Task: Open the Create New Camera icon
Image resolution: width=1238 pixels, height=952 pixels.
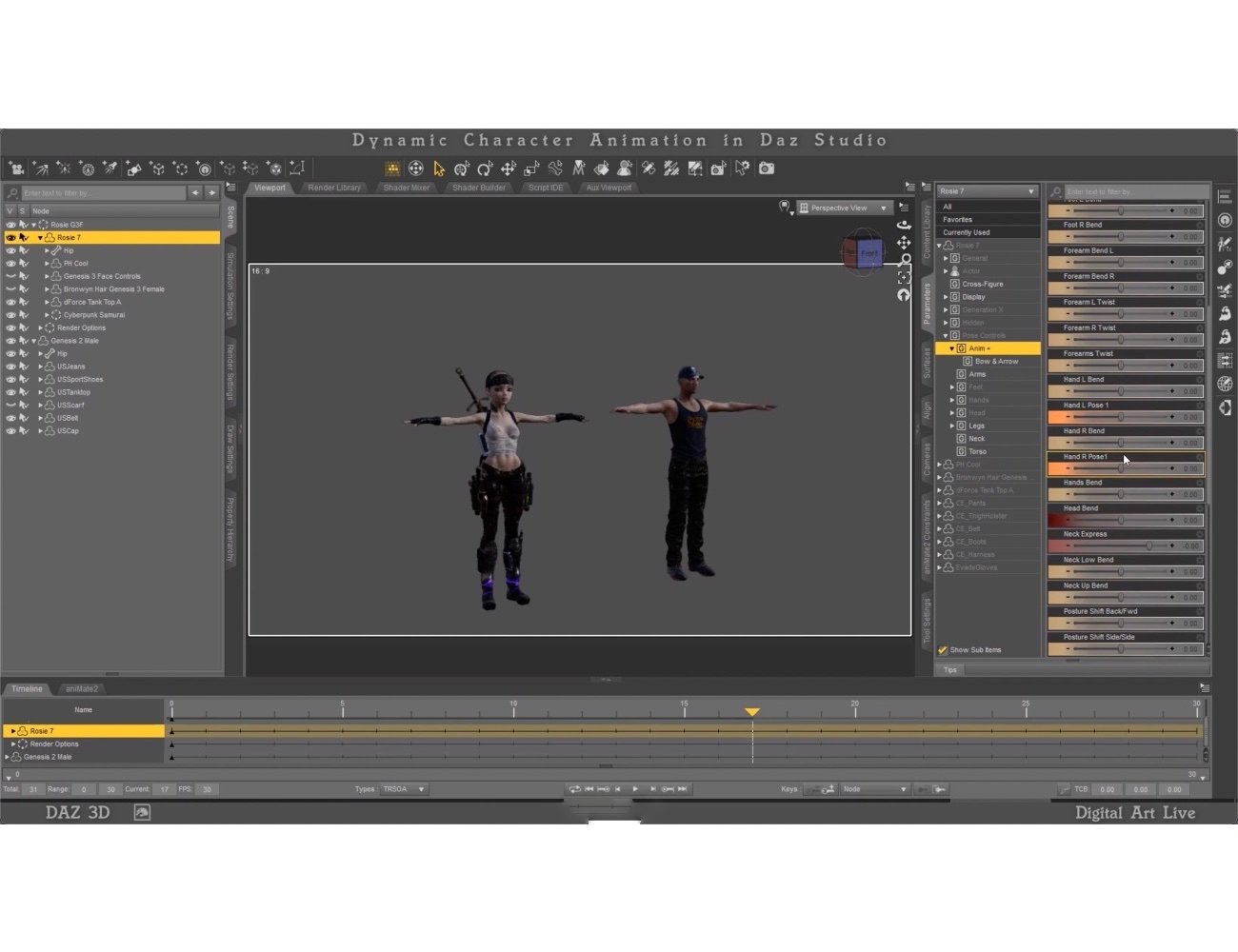Action: [x=15, y=169]
